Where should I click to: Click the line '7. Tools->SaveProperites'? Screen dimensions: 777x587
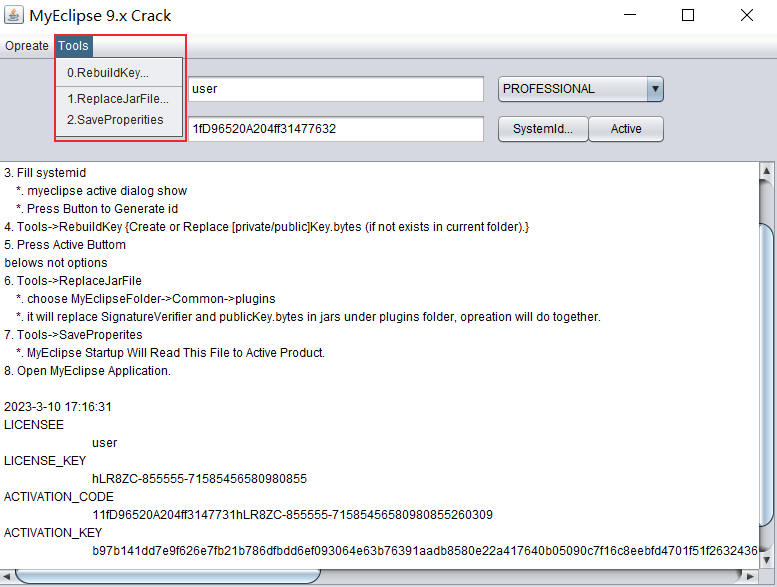click(73, 335)
